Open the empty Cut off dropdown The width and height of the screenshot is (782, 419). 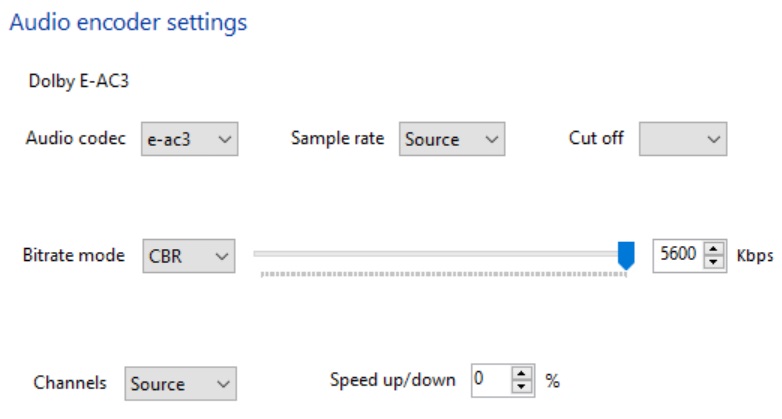[683, 140]
